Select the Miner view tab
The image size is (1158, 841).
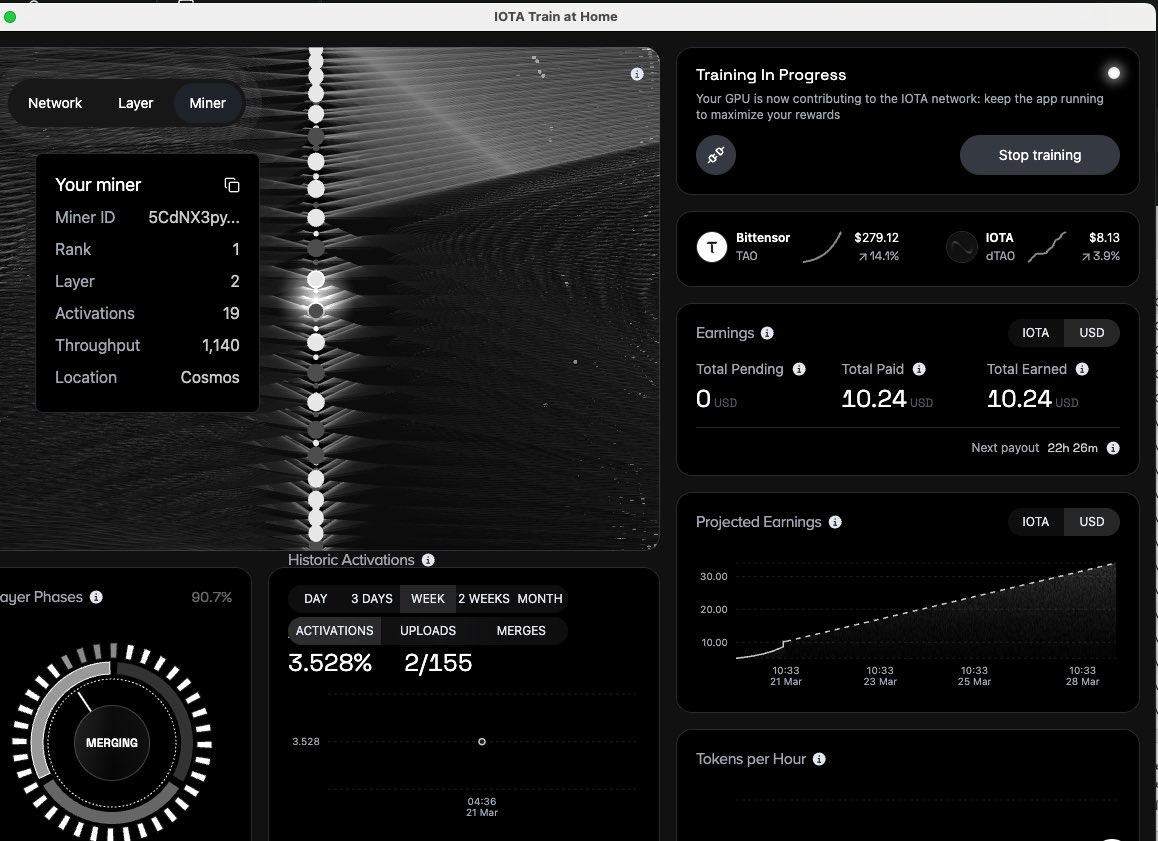208,103
